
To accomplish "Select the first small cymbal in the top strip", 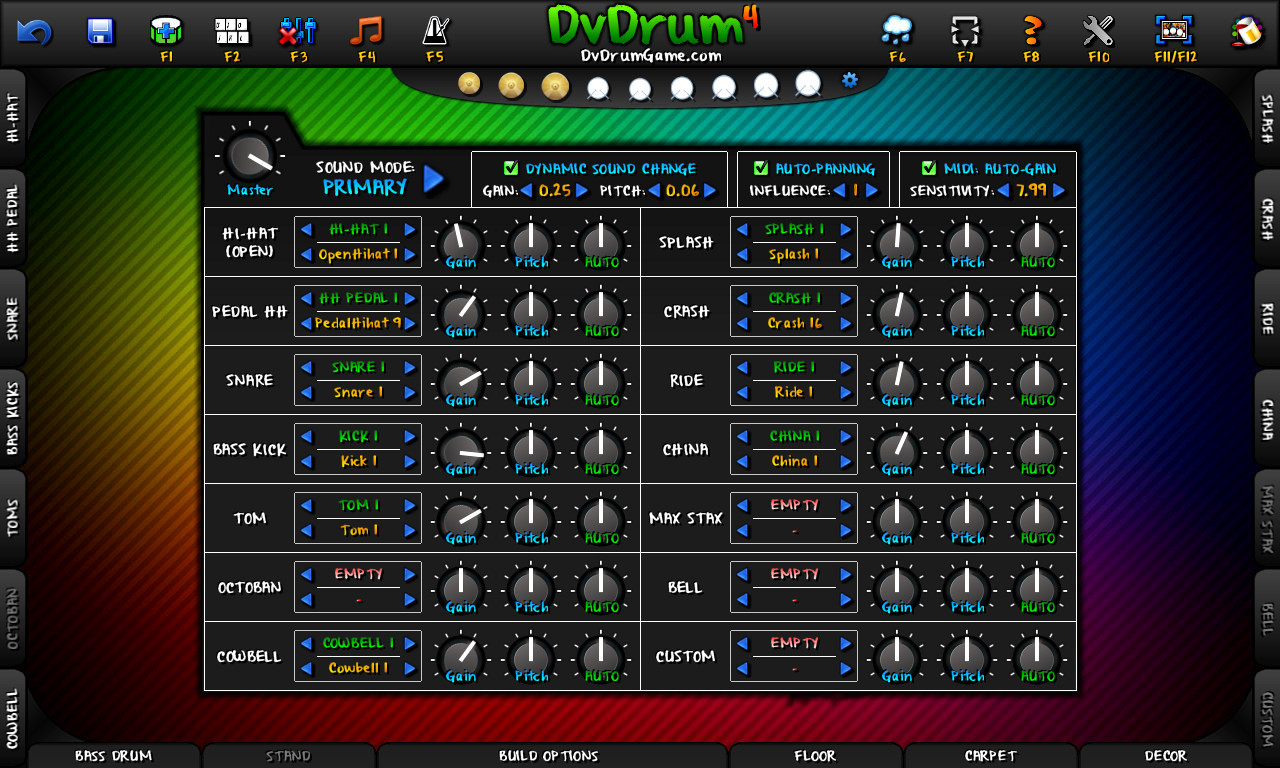I will point(469,83).
